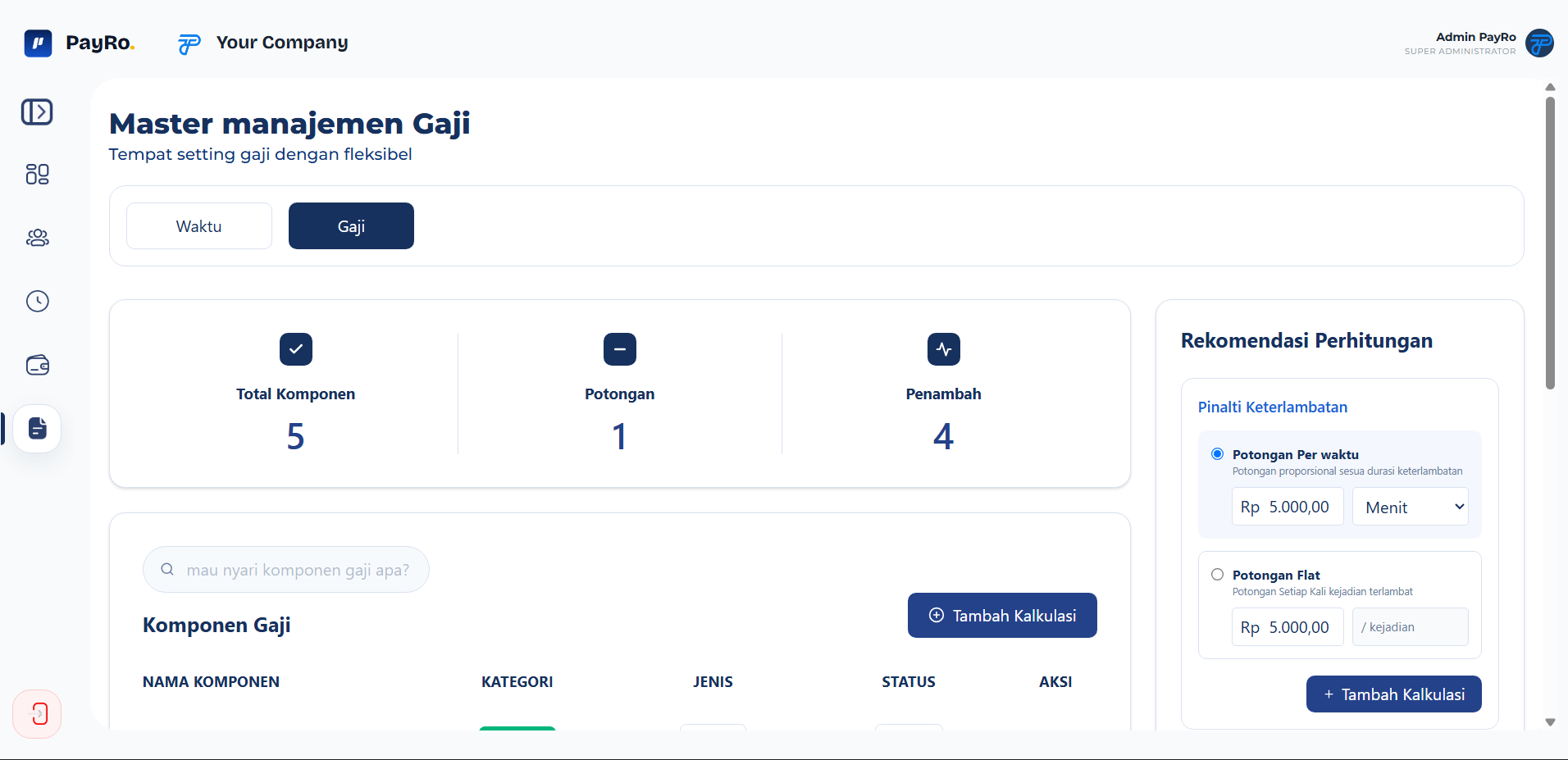Viewport: 1568px width, 760px height.
Task: Switch to the Gaji tab
Action: point(351,226)
